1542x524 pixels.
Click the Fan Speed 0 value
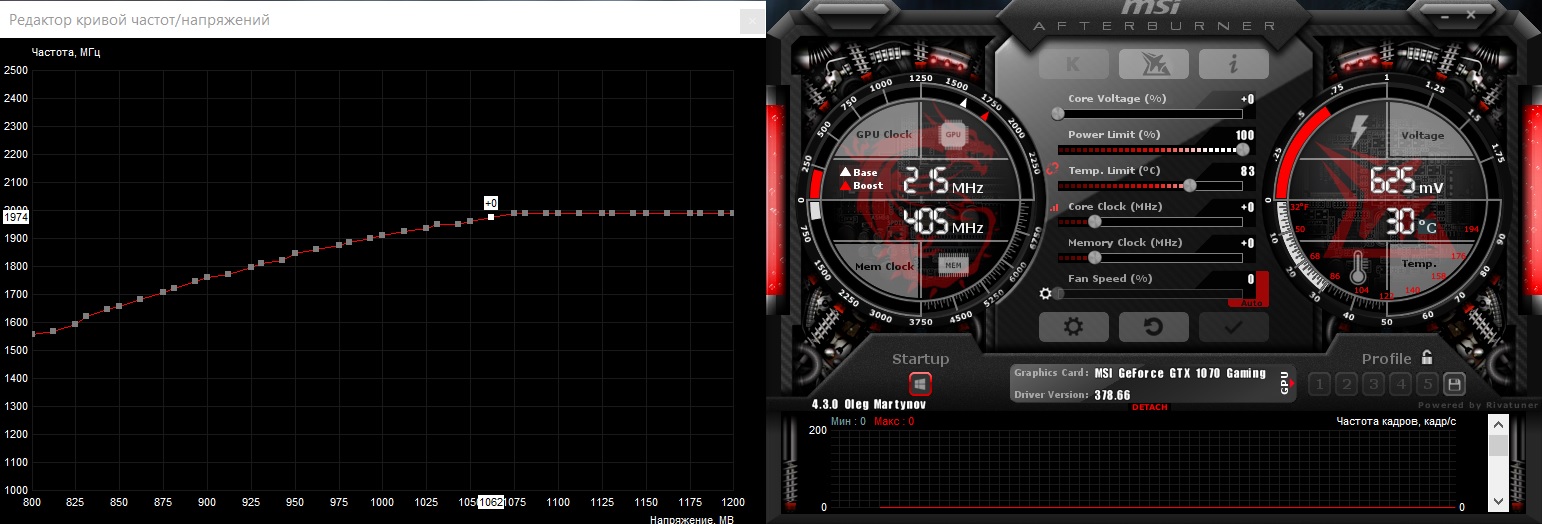click(x=1251, y=279)
